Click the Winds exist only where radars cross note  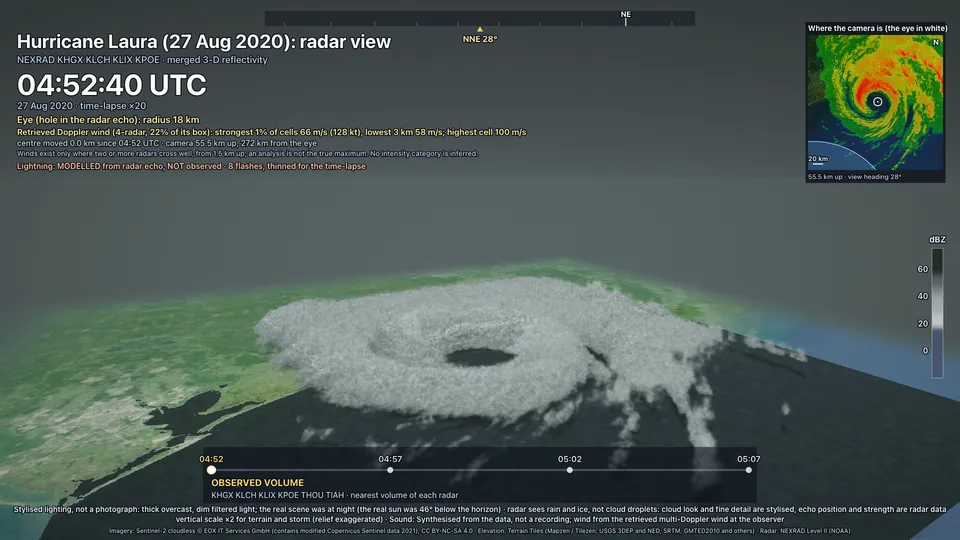[247, 154]
